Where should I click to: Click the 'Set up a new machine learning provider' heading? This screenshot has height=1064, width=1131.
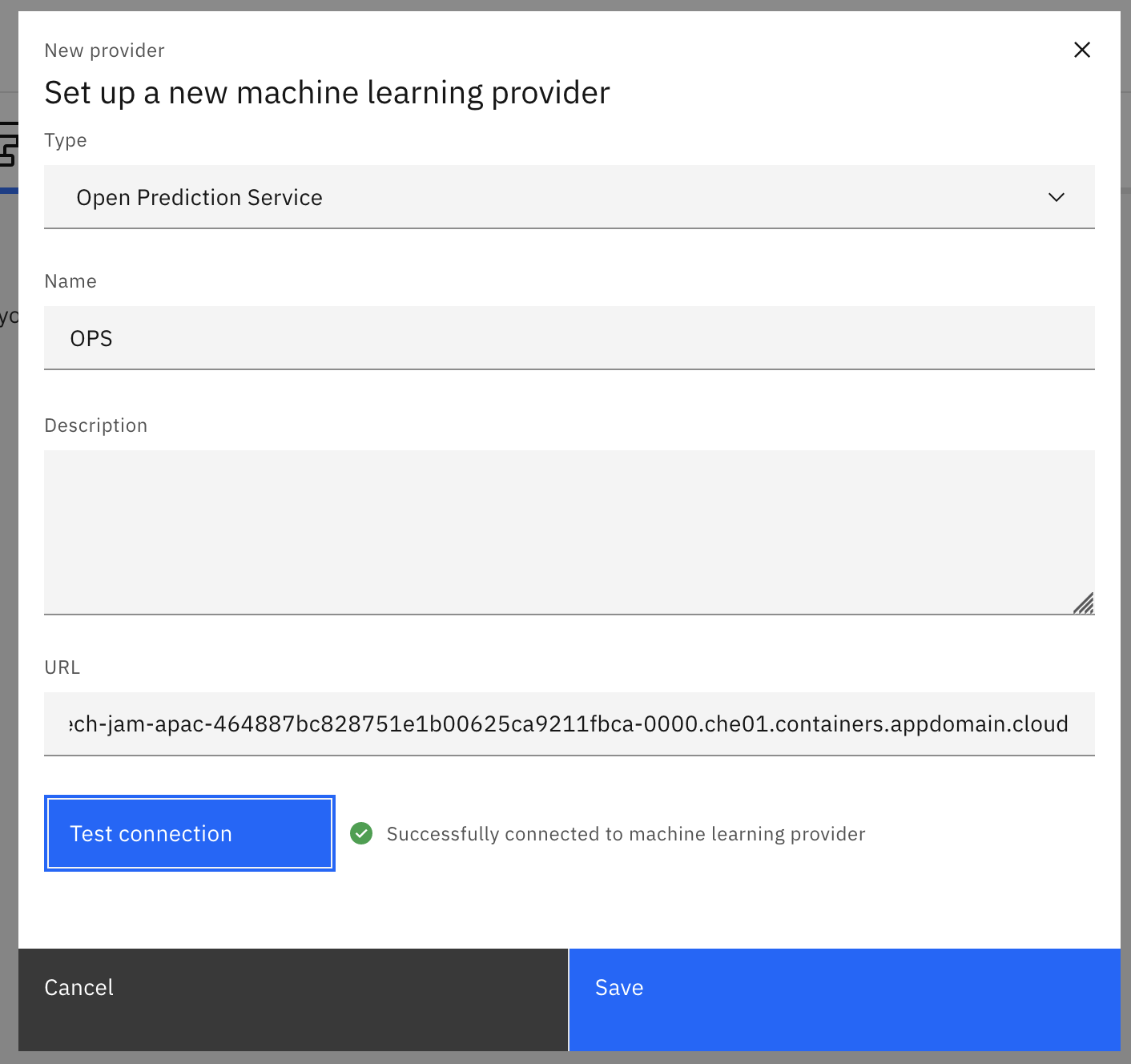[x=327, y=93]
